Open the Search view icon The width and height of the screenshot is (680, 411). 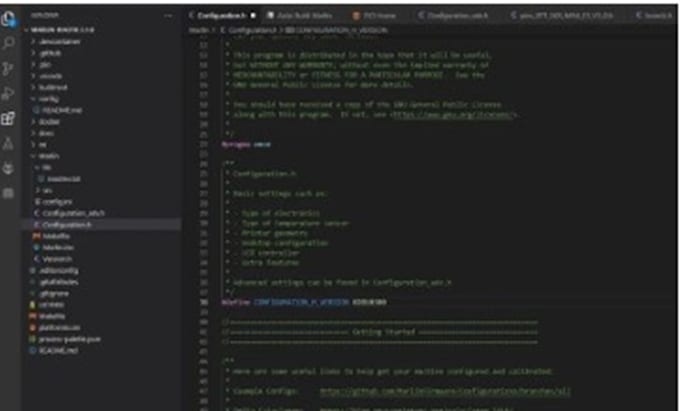tap(8, 43)
